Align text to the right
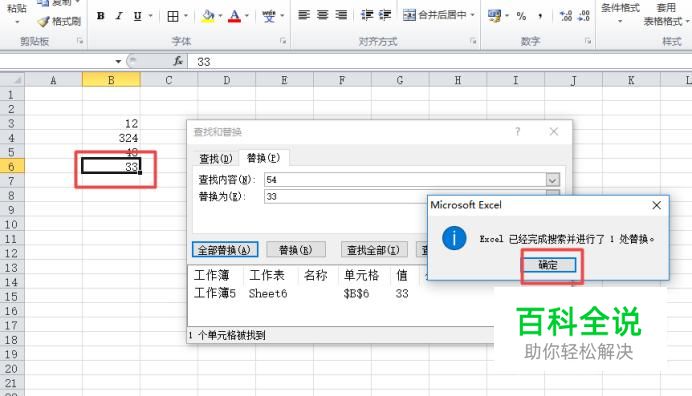The height and width of the screenshot is (396, 692). 341,15
